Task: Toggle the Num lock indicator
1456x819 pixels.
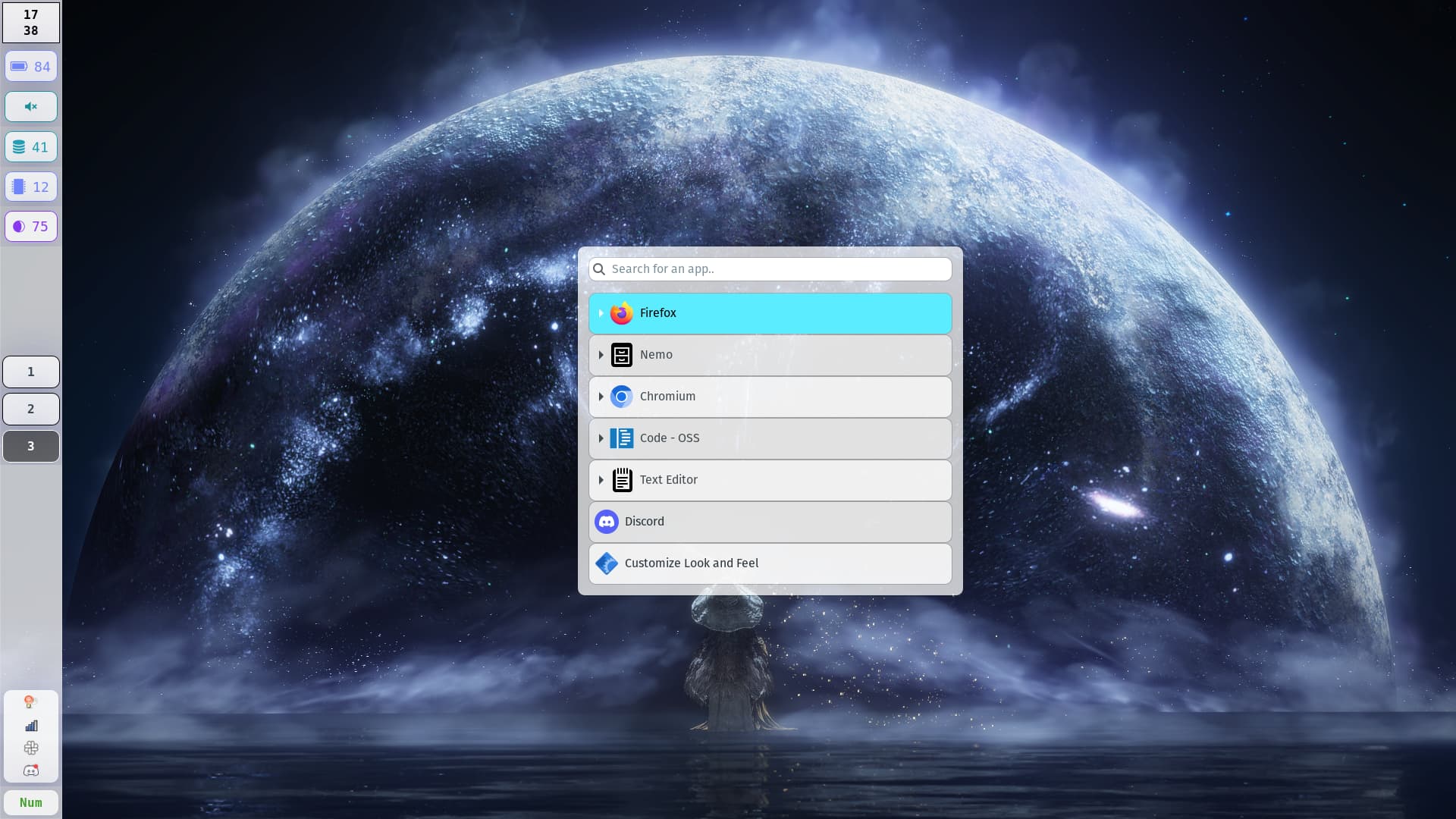Action: [31, 802]
